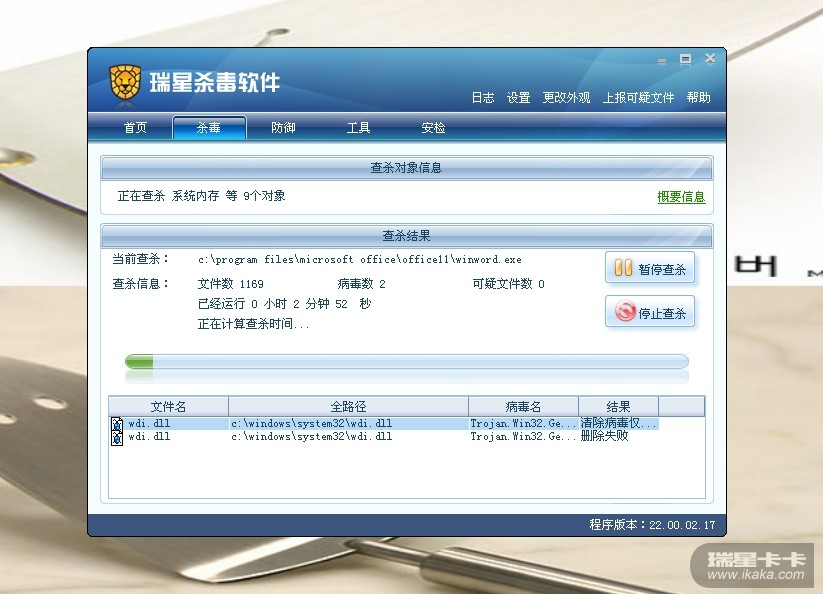
Task: Click the path in the 删除失败 row
Action: tap(312, 437)
